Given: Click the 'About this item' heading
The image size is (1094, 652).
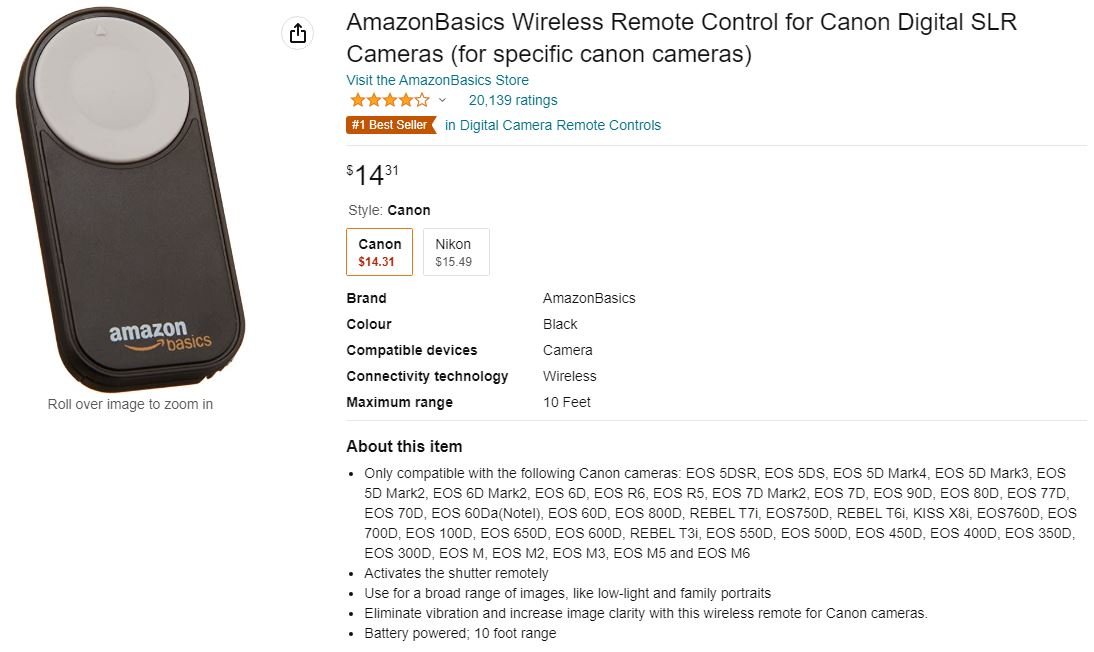Looking at the screenshot, I should coord(404,446).
